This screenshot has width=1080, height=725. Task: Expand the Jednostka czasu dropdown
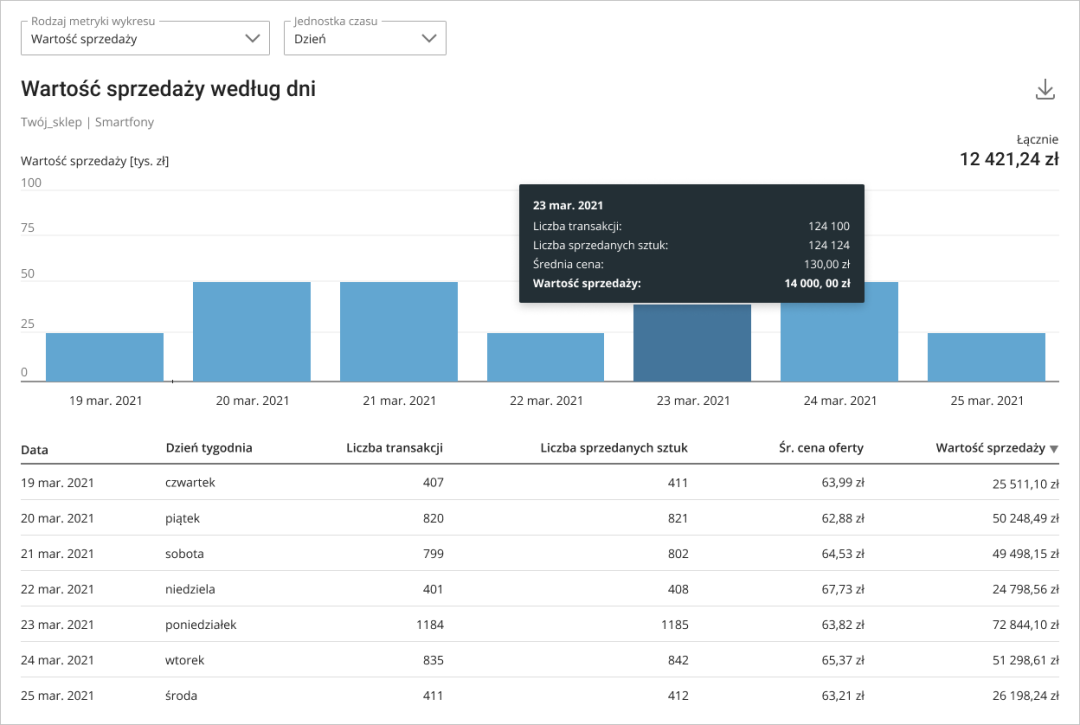(364, 39)
